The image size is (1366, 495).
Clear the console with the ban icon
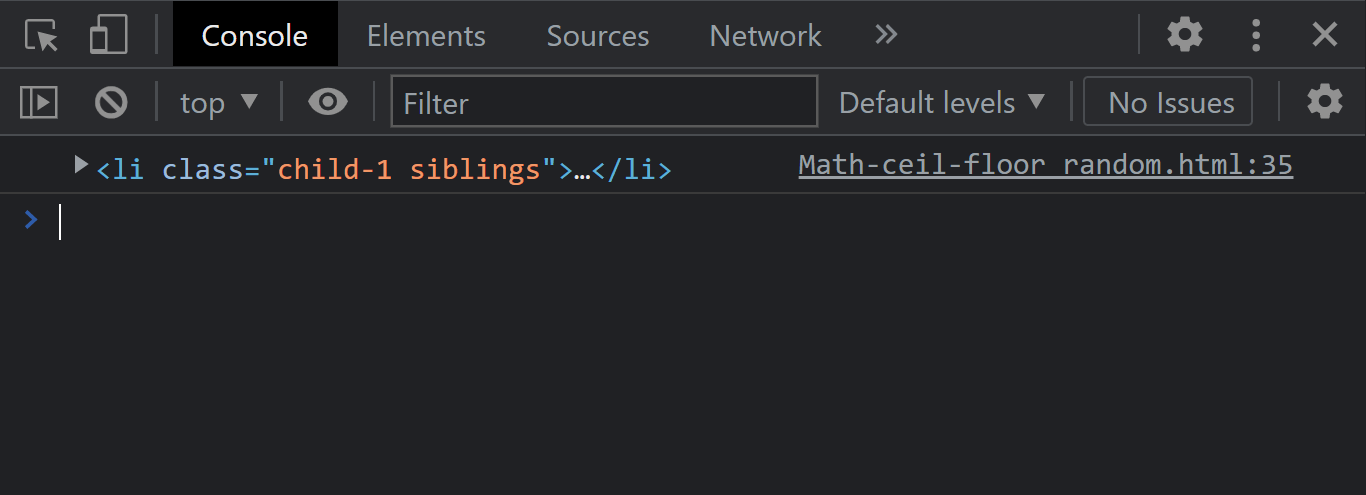(111, 102)
